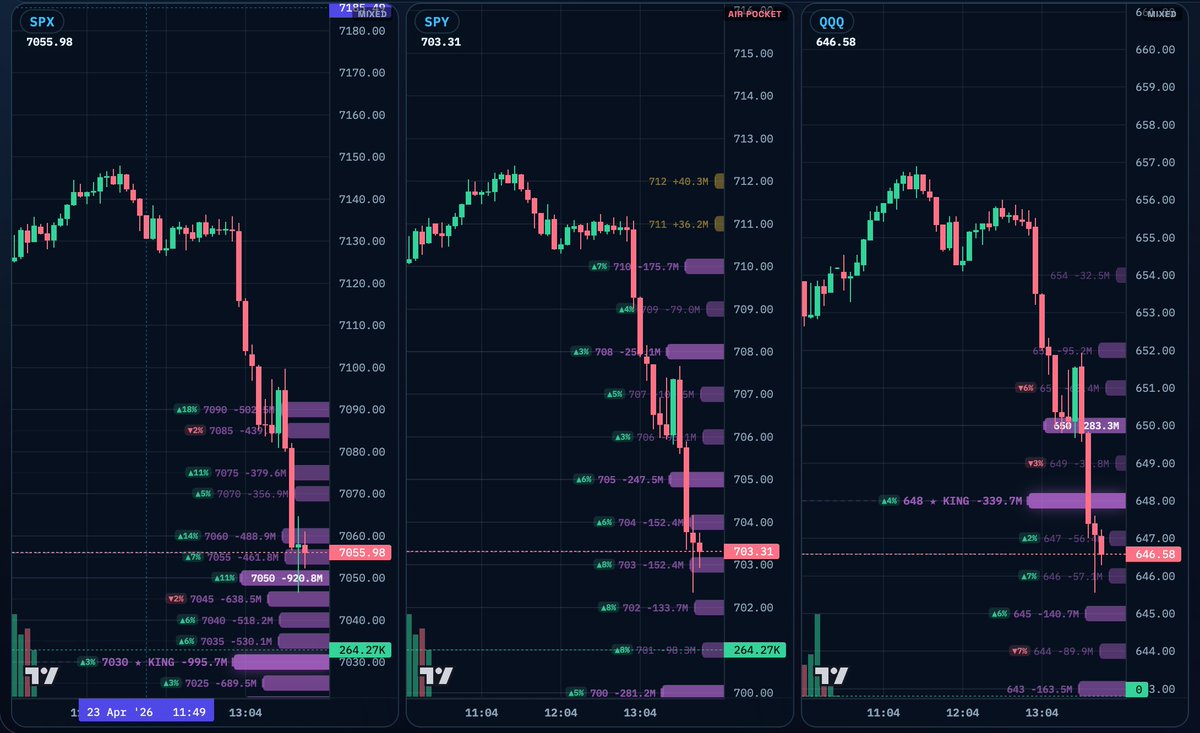
Task: Click the AIR POCKET badge in SPY panel
Action: (x=757, y=15)
